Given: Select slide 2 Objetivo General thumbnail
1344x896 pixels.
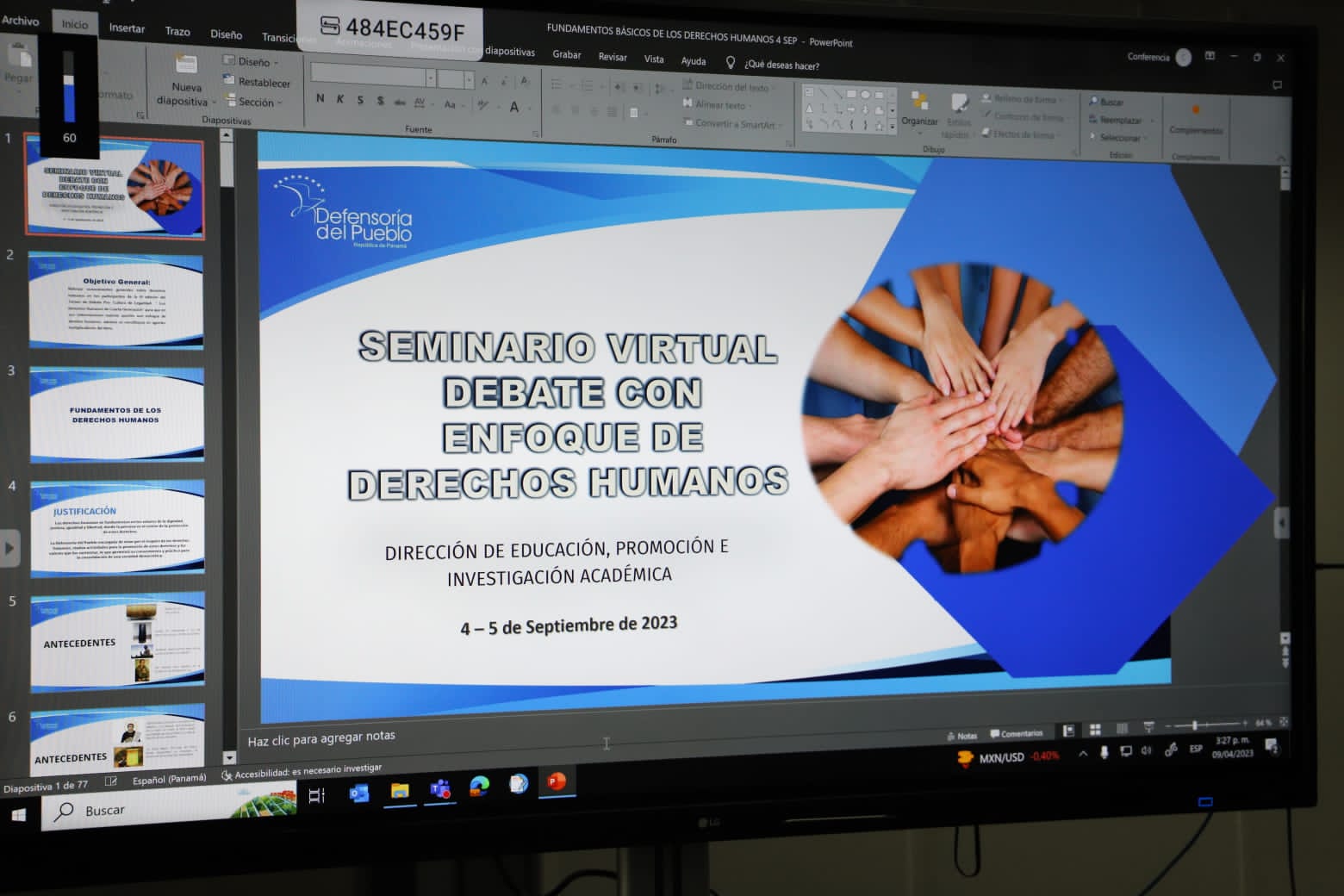Looking at the screenshot, I should pyautogui.click(x=116, y=301).
